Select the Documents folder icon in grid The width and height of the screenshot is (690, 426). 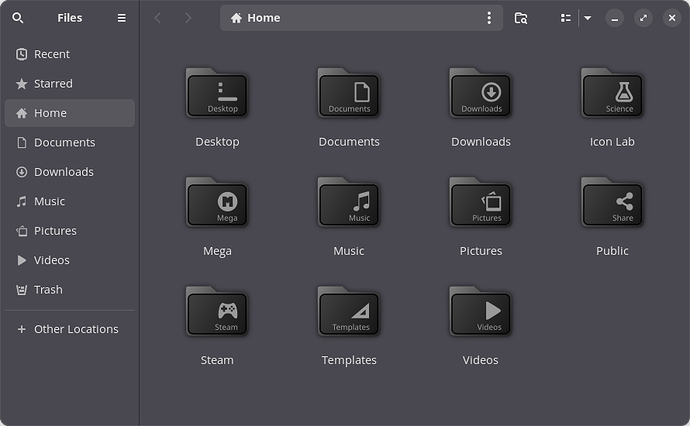pyautogui.click(x=349, y=93)
